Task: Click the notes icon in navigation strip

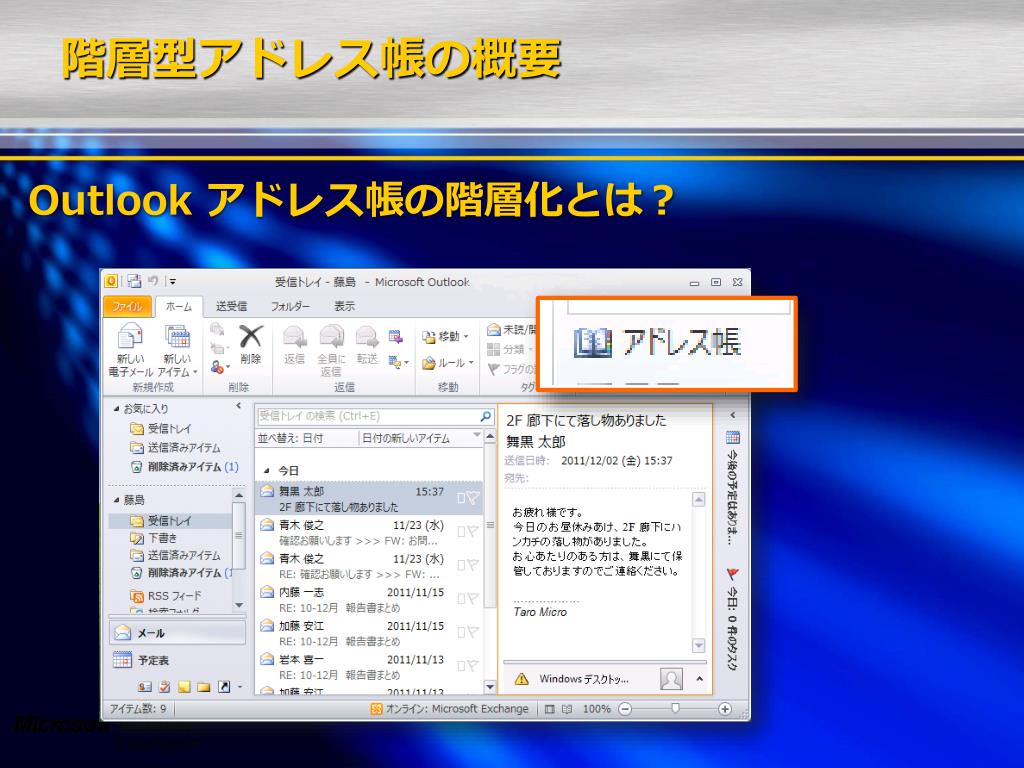Action: point(184,686)
